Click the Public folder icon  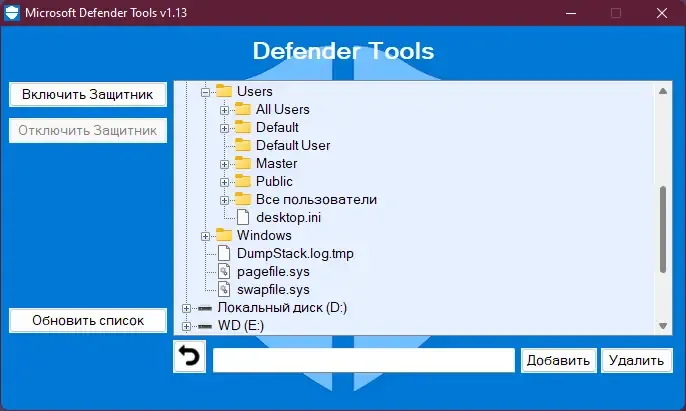(243, 181)
